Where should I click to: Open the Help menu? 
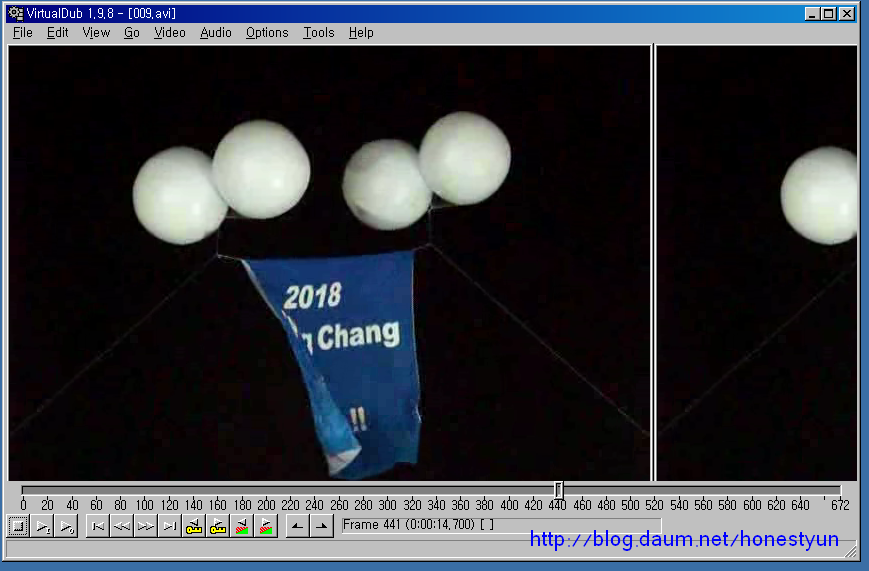click(361, 33)
